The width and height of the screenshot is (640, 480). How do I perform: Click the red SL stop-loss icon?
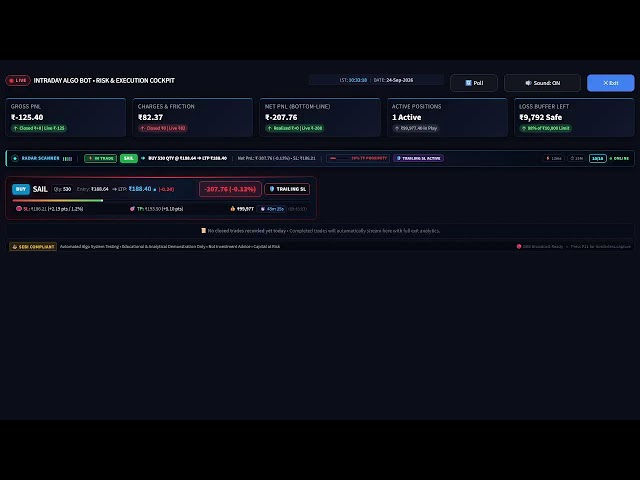pyautogui.click(x=19, y=209)
